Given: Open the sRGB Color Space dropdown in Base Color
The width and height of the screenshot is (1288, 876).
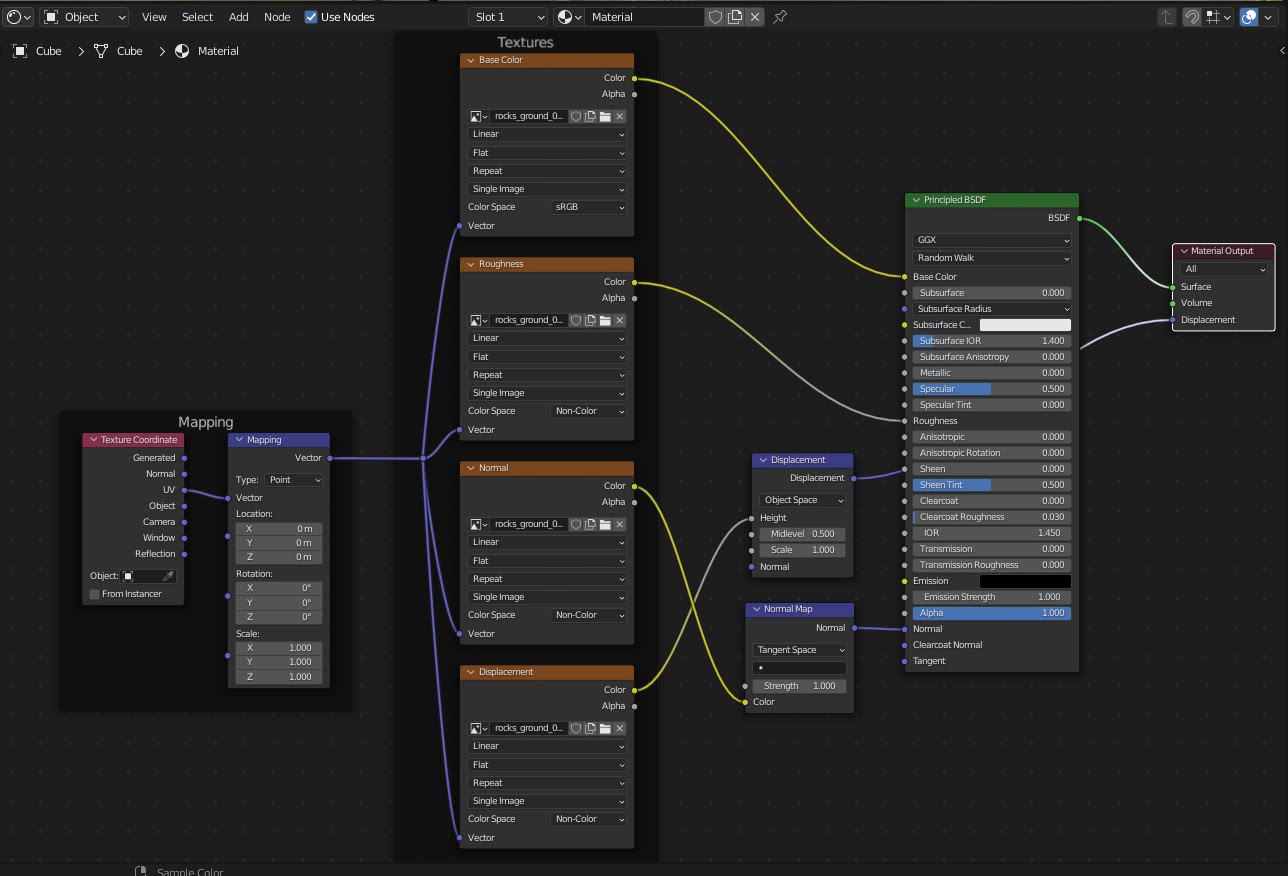Looking at the screenshot, I should (588, 207).
